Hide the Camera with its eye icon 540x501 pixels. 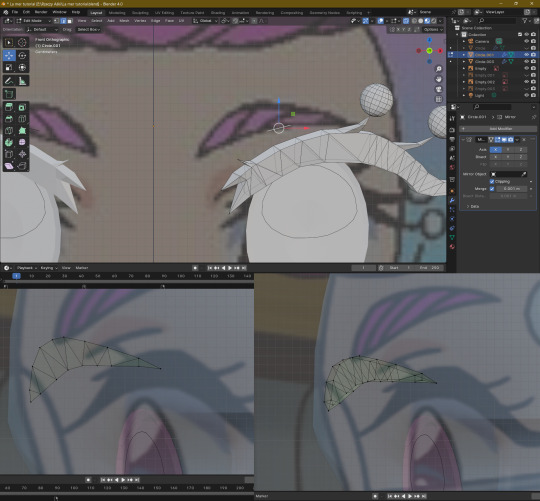click(527, 41)
